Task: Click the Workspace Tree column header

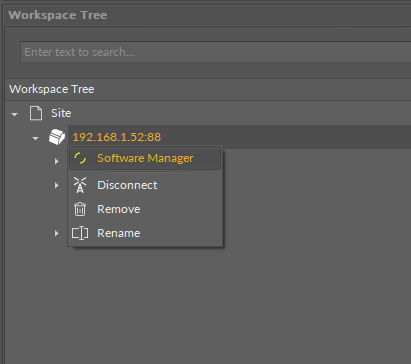Action: pyautogui.click(x=208, y=89)
